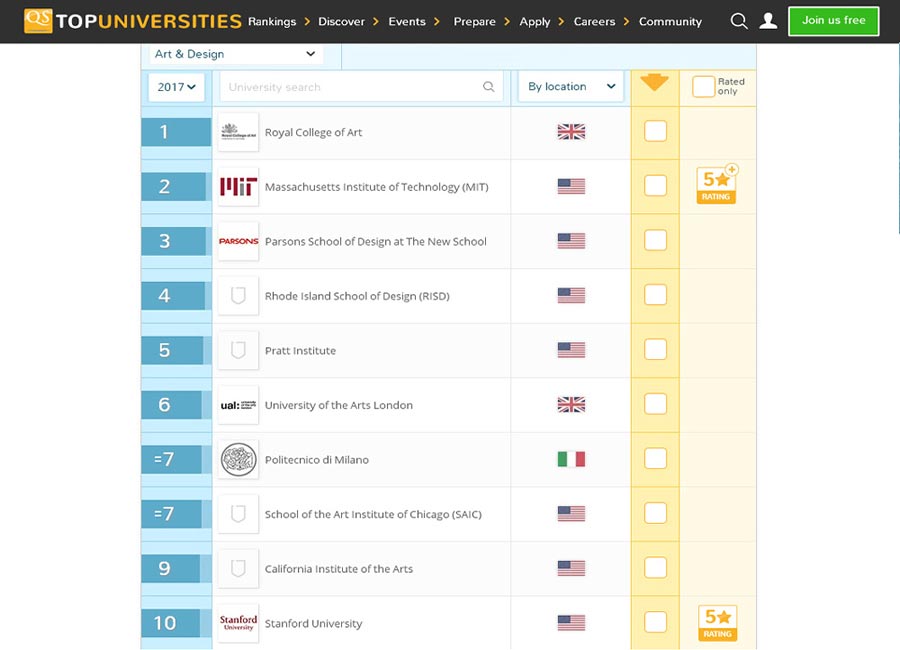Click the orange down-arrow compare header
900x650 pixels.
pyautogui.click(x=654, y=82)
